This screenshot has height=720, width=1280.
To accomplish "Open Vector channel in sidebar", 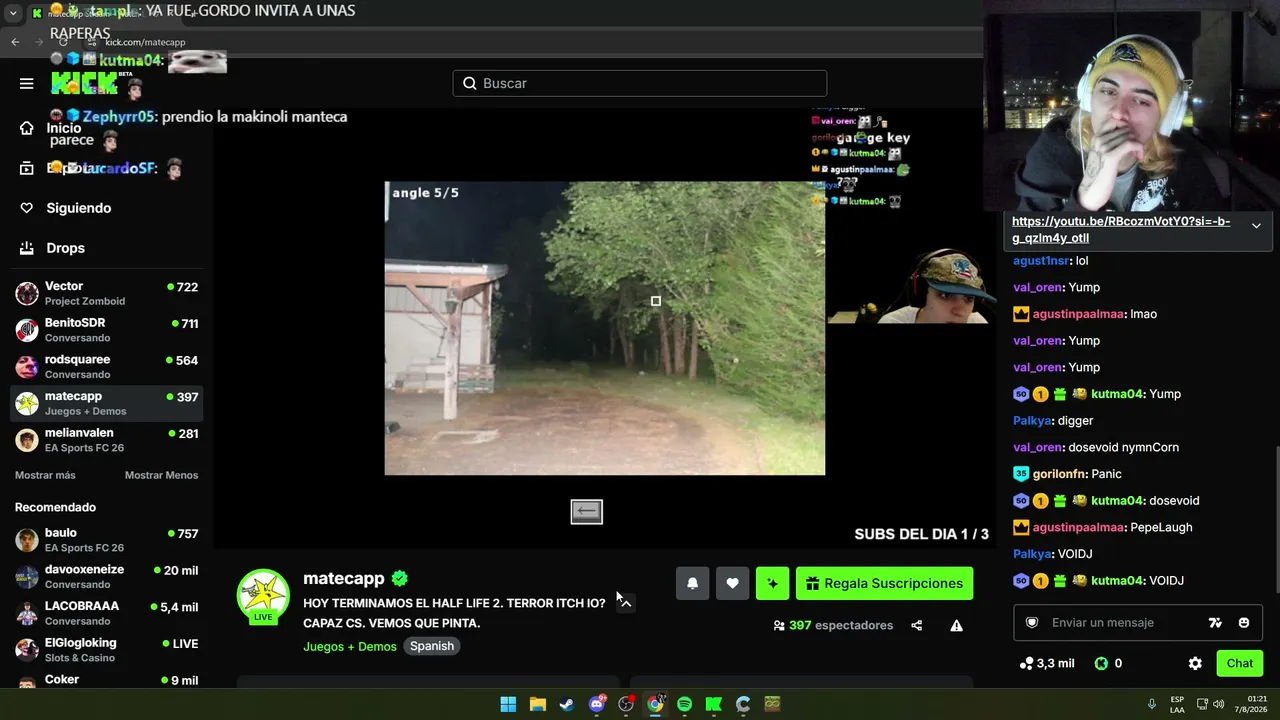I will (x=107, y=293).
